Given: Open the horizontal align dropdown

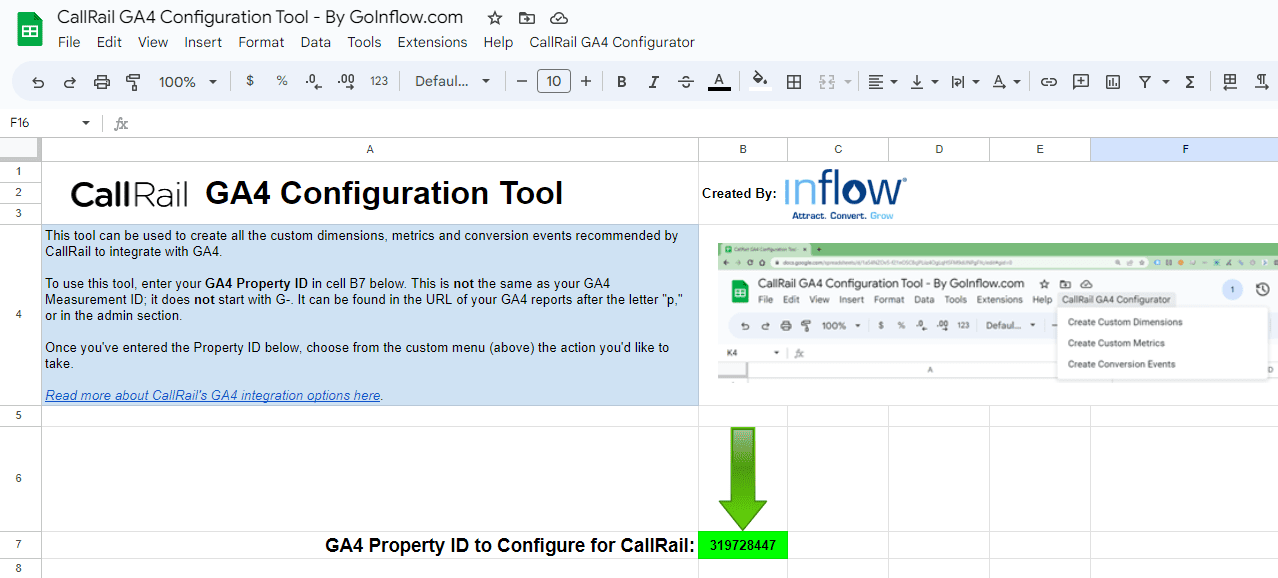Looking at the screenshot, I should coord(881,82).
